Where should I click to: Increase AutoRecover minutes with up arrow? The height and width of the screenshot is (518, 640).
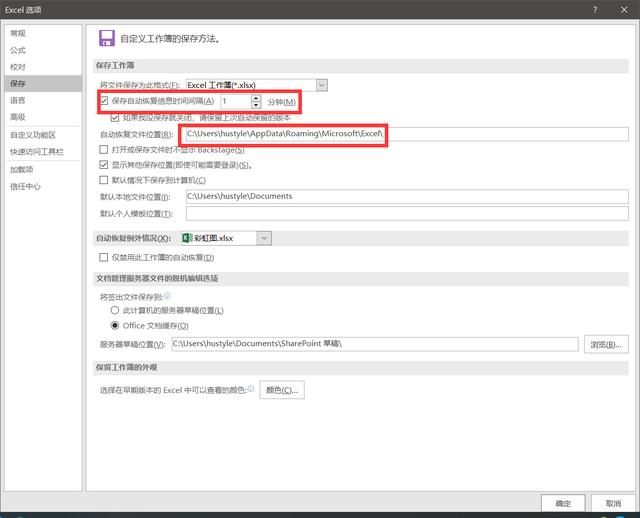click(x=256, y=98)
